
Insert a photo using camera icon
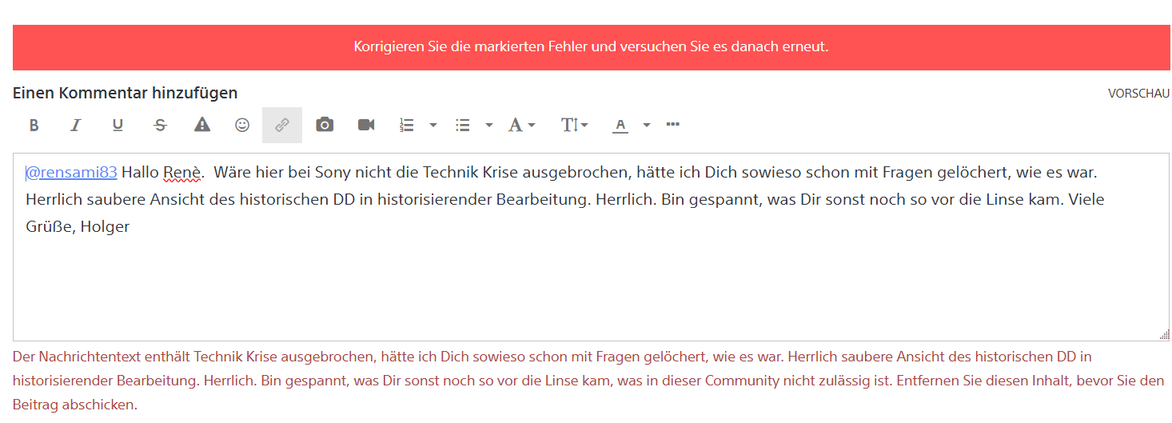click(x=325, y=125)
